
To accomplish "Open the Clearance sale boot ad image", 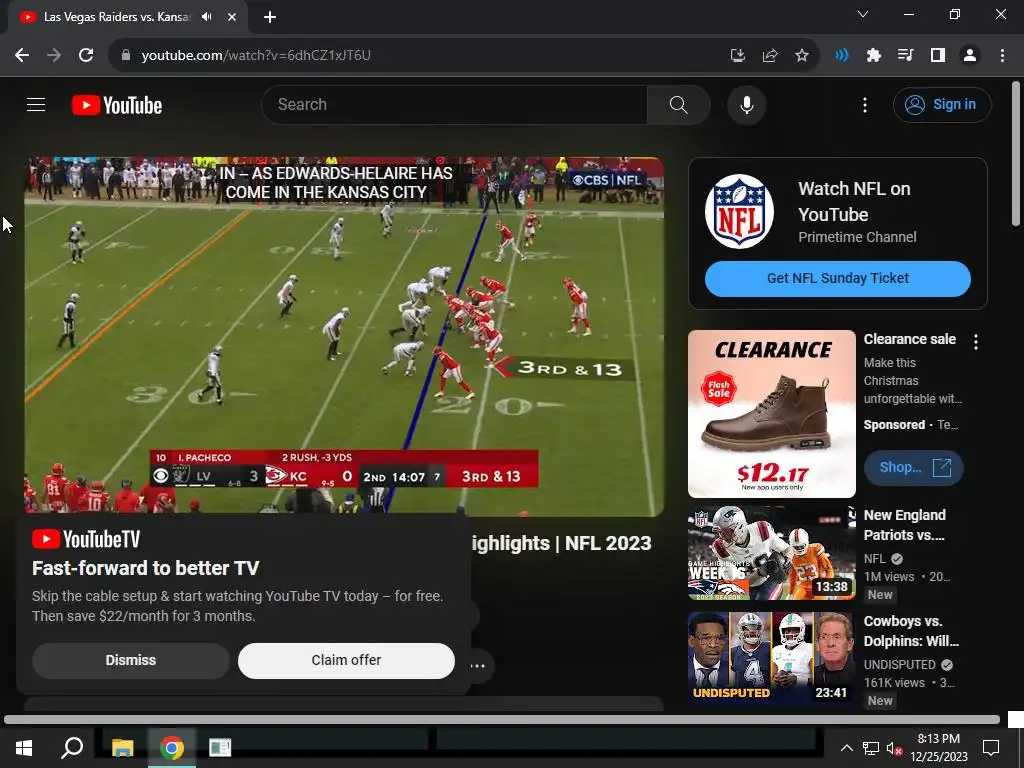I will [771, 414].
